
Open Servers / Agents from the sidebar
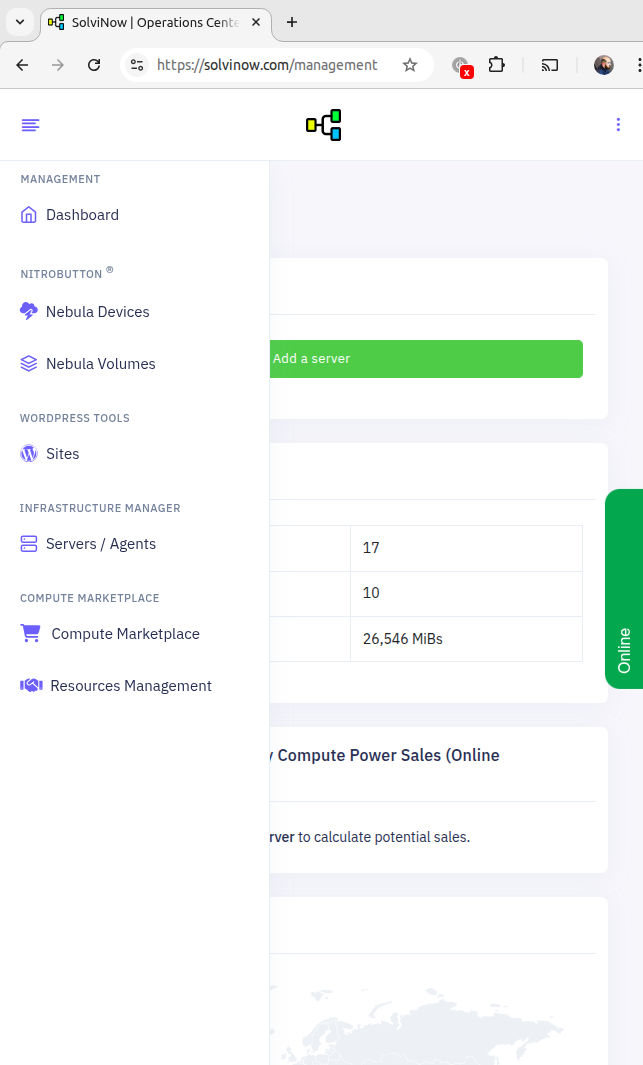point(100,543)
